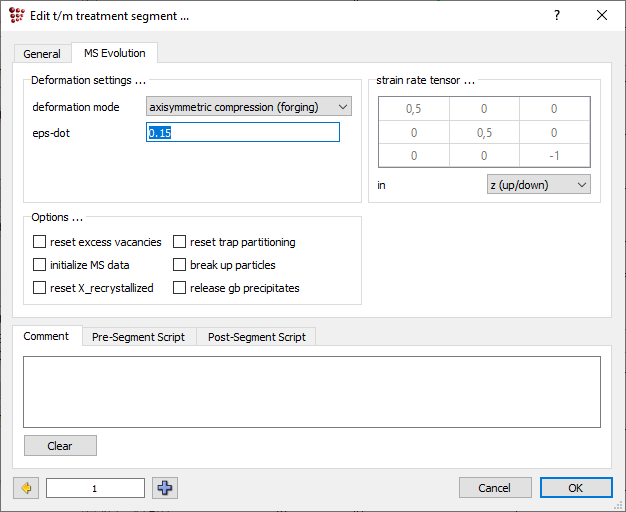The width and height of the screenshot is (626, 512).
Task: Click the Cancel button
Action: (x=494, y=488)
